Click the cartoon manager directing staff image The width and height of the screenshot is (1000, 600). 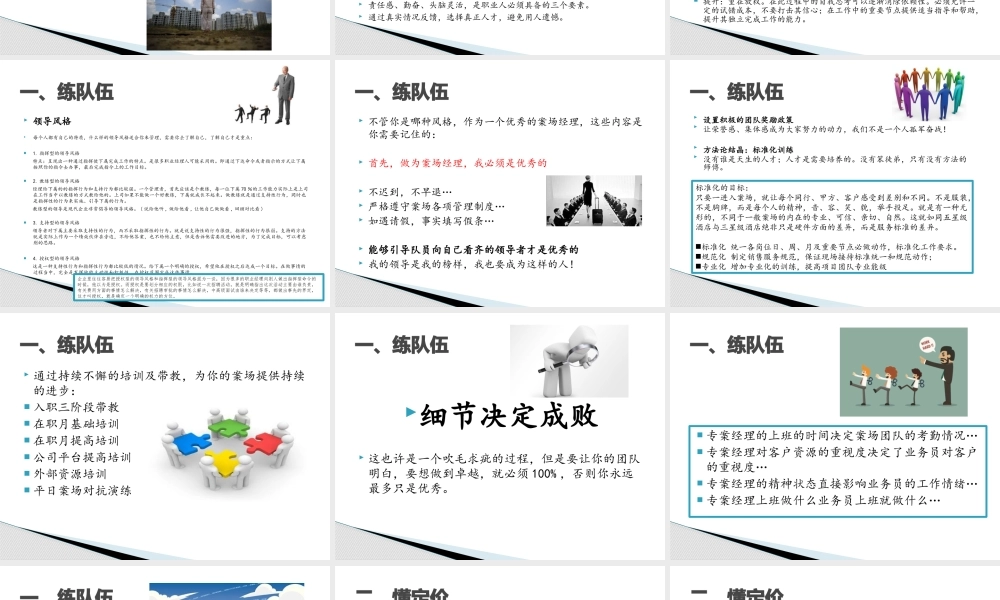903,372
